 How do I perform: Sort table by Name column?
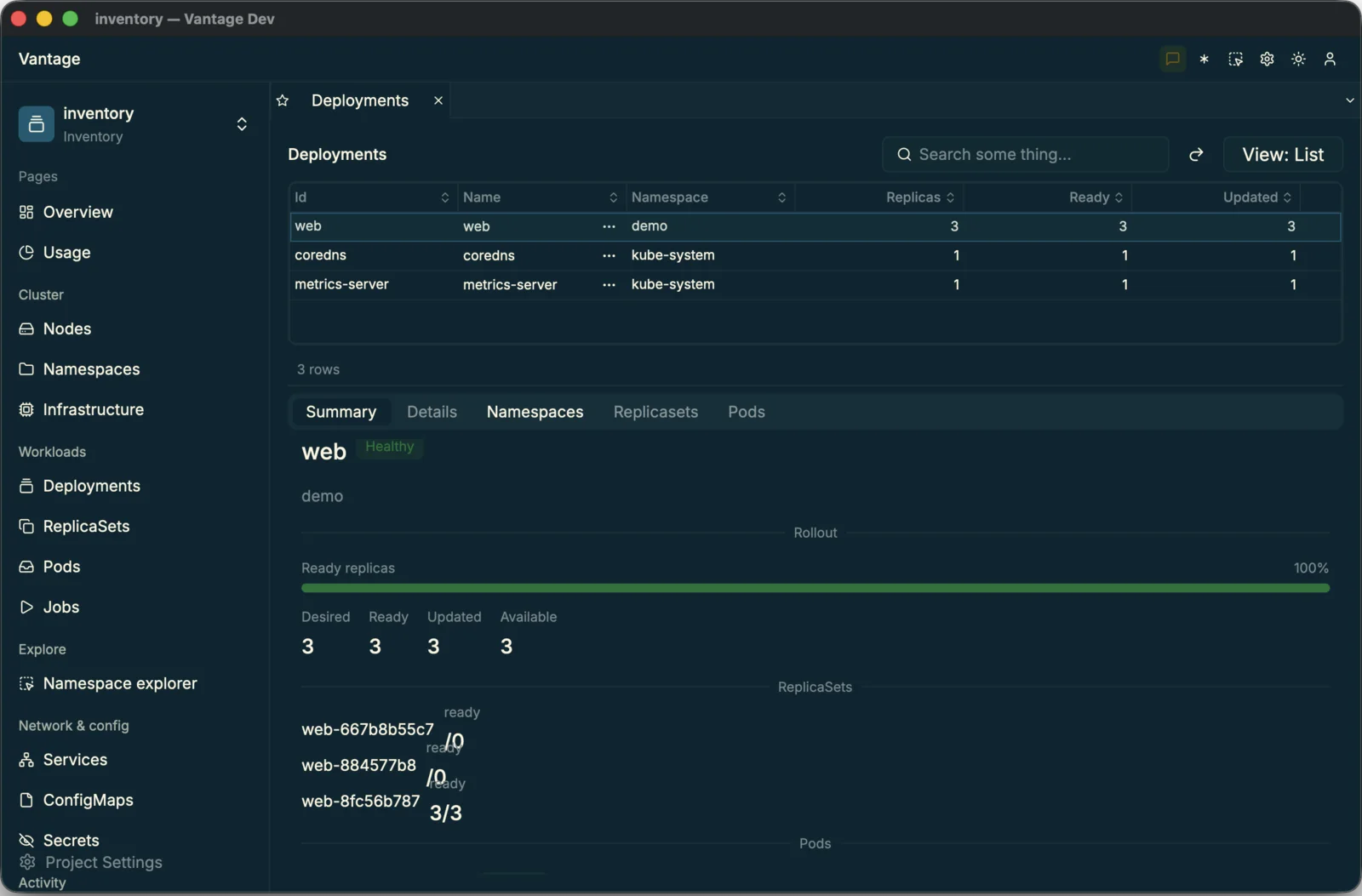point(541,197)
